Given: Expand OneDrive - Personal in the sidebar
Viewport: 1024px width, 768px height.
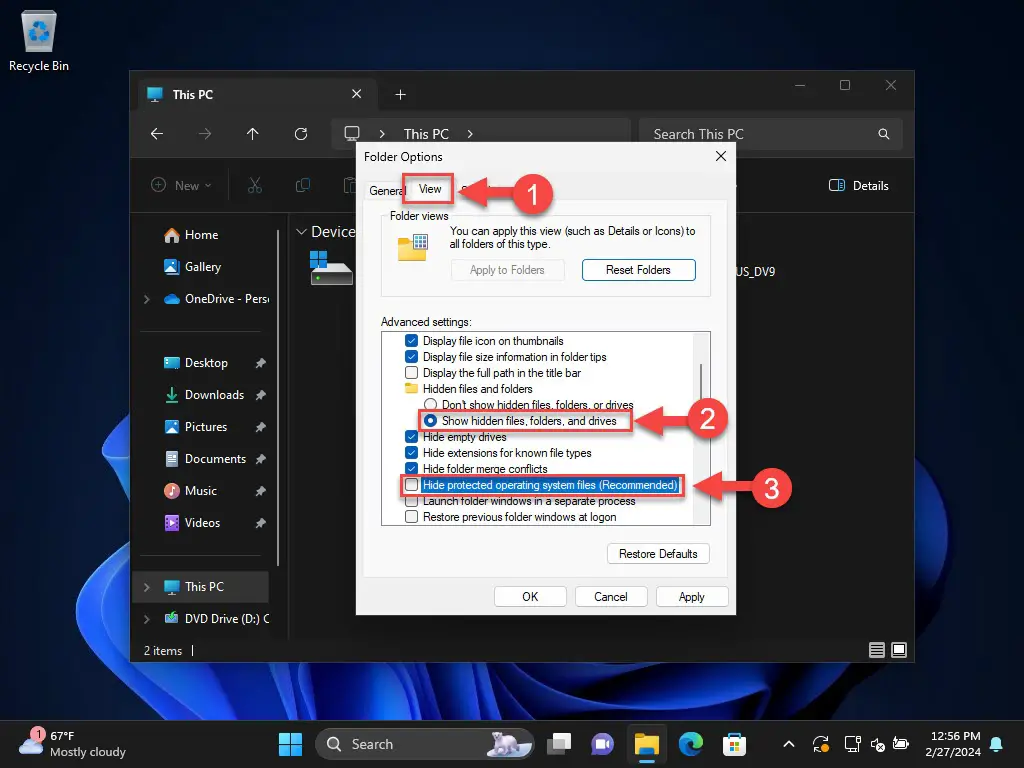Looking at the screenshot, I should [x=146, y=299].
